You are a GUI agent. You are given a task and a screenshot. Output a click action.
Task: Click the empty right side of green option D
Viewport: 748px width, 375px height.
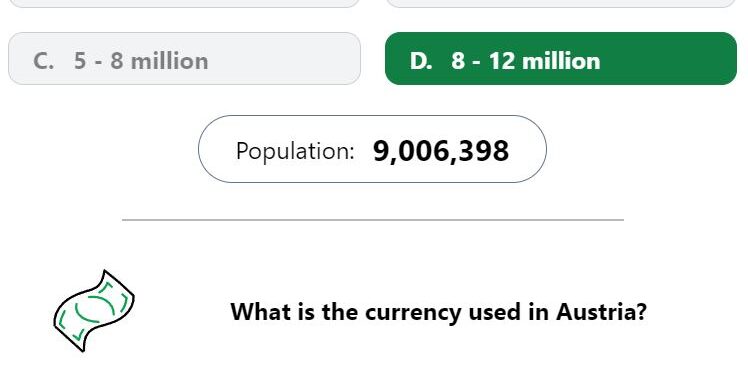[x=668, y=59]
